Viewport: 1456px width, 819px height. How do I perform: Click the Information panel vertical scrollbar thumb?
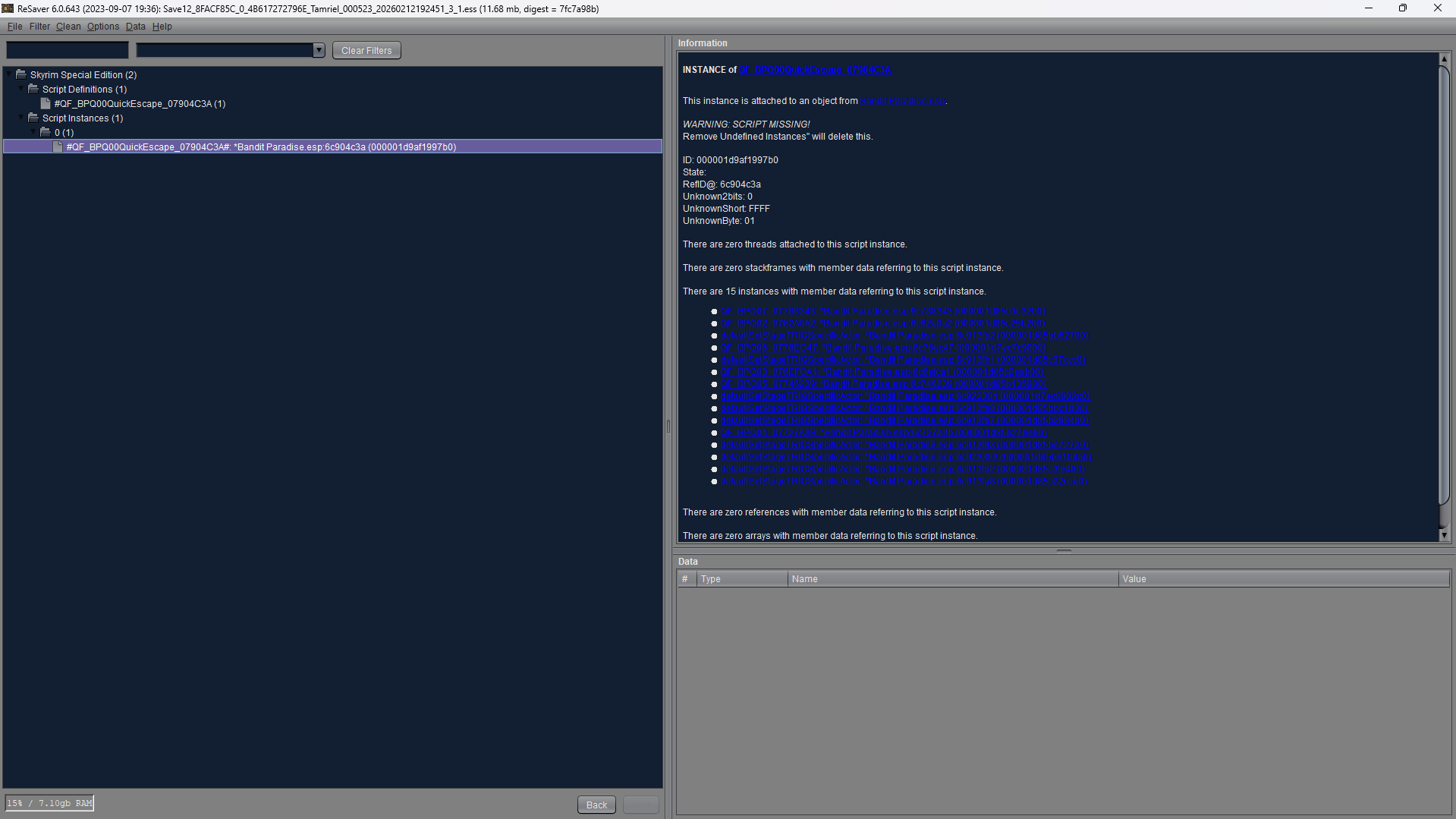tap(1444, 285)
